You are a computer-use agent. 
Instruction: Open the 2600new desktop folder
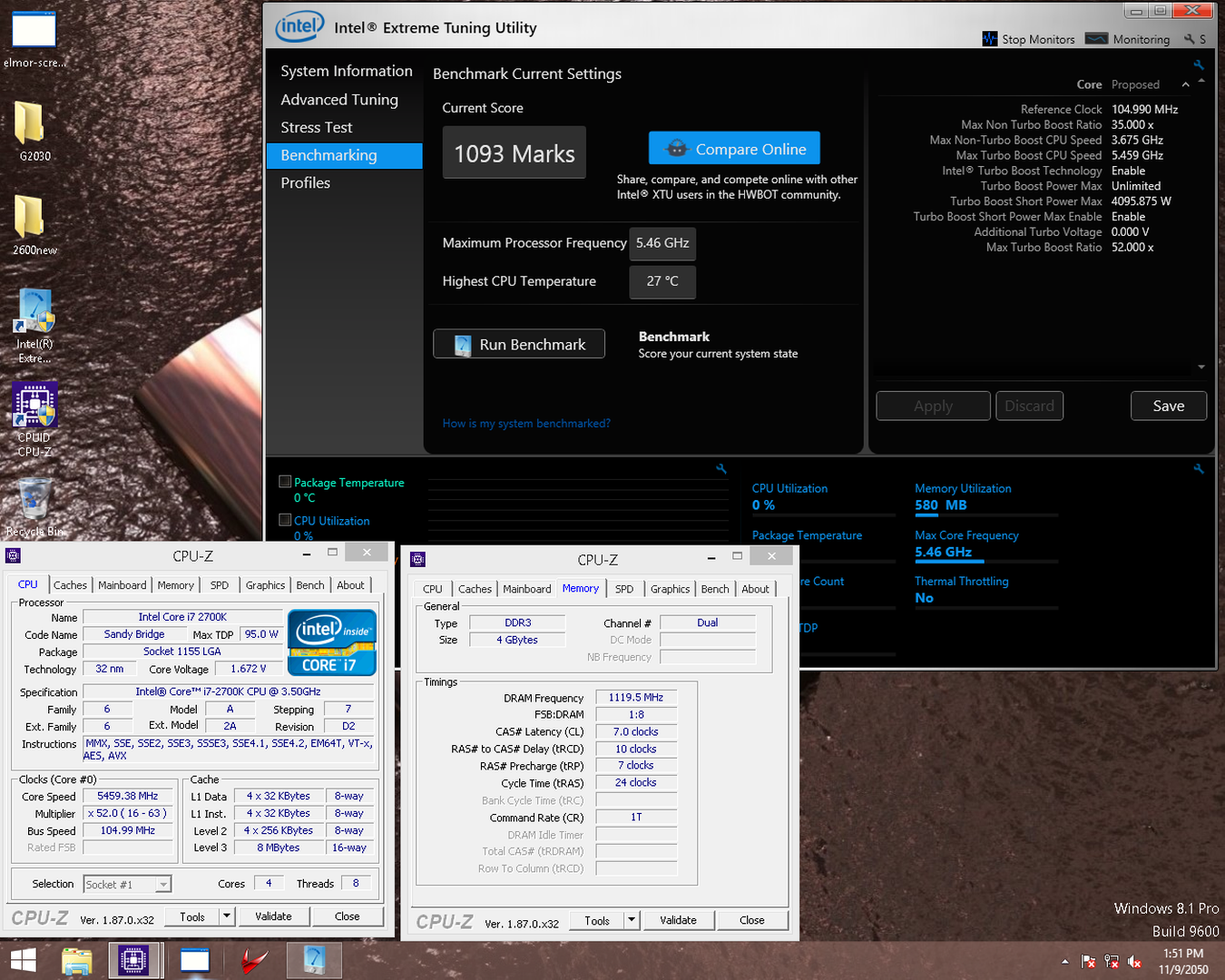(x=34, y=225)
